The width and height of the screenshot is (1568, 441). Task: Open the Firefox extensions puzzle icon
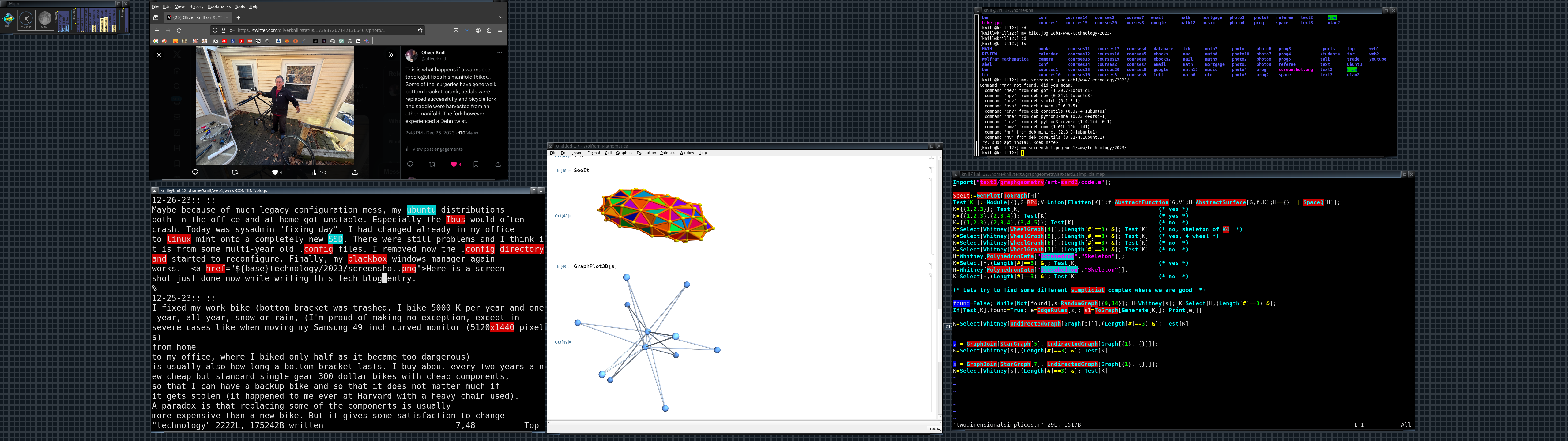(489, 30)
